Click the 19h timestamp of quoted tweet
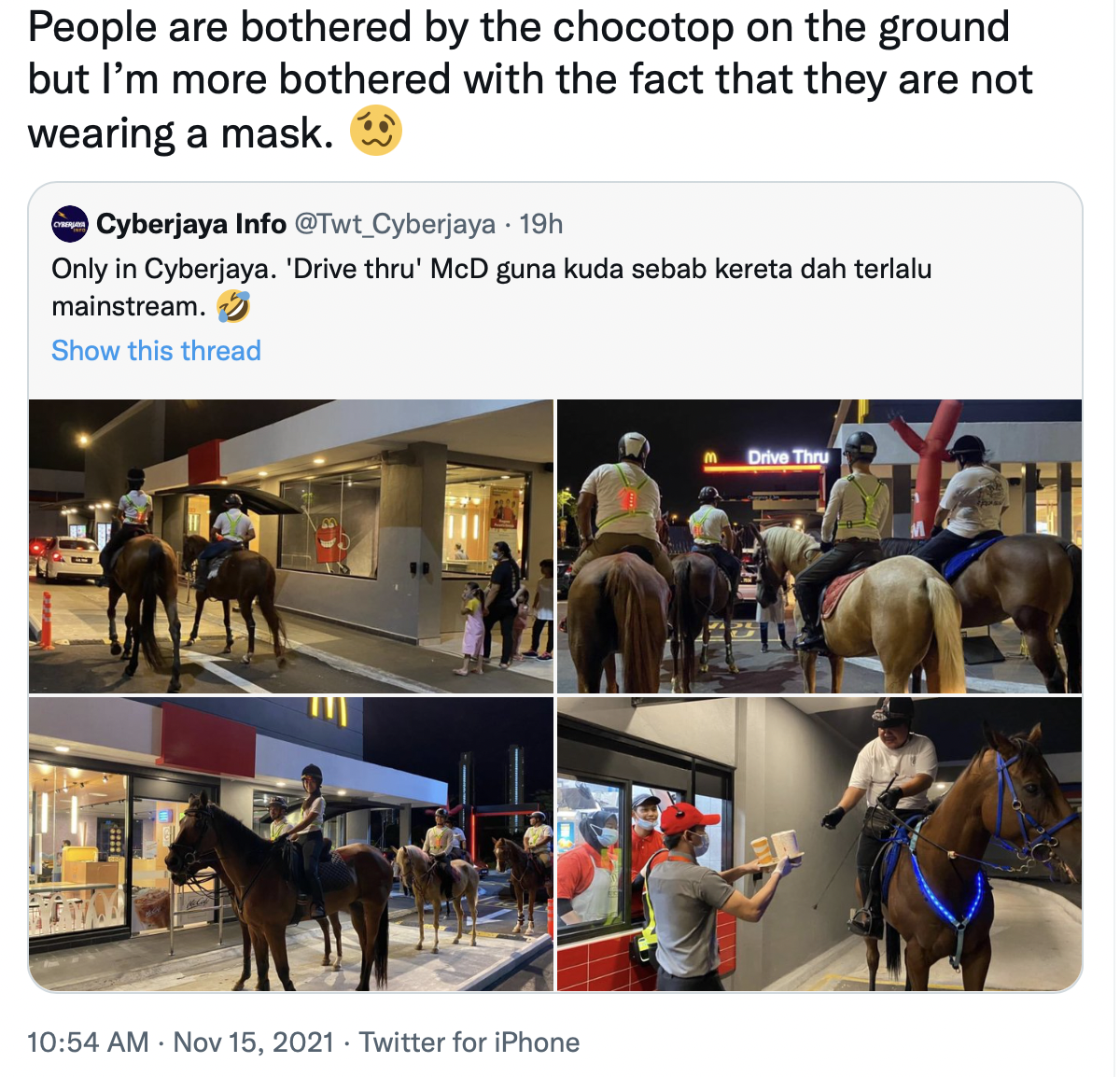This screenshot has height=1077, width=1120. tap(541, 224)
